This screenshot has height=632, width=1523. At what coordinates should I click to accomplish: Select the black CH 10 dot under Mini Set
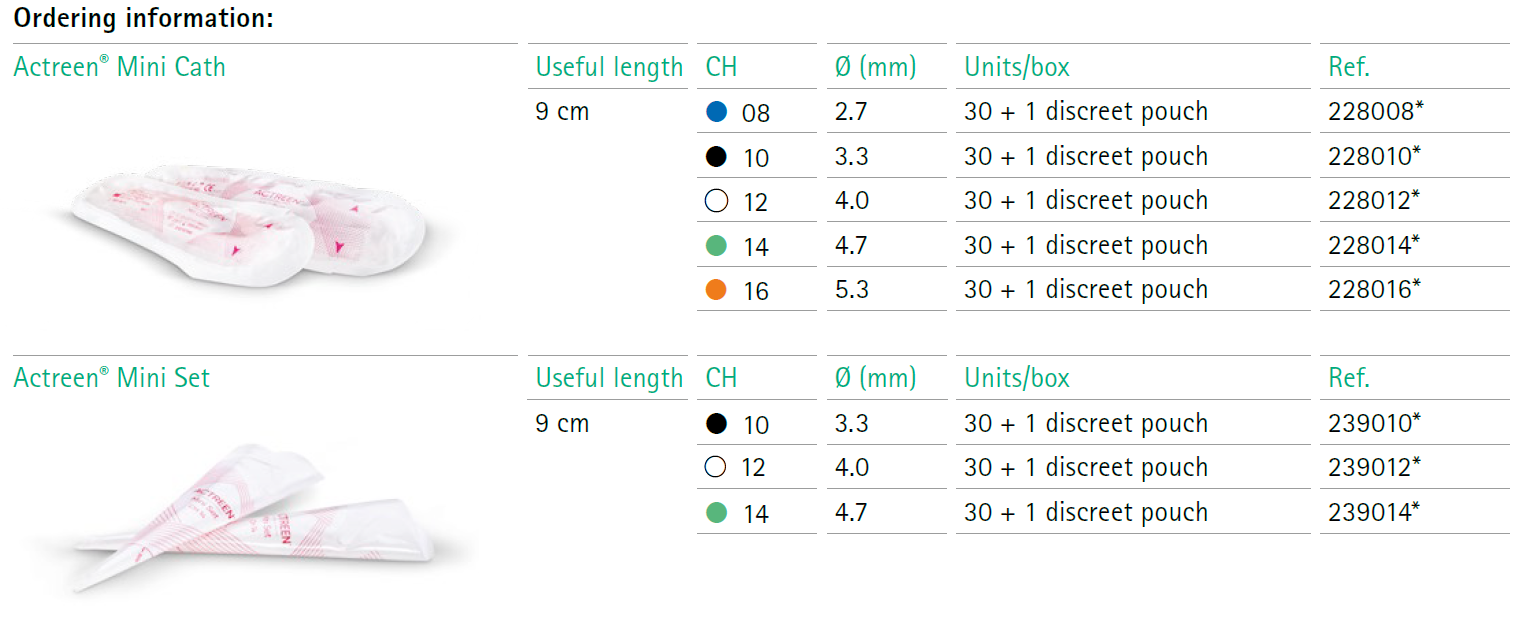pos(716,423)
